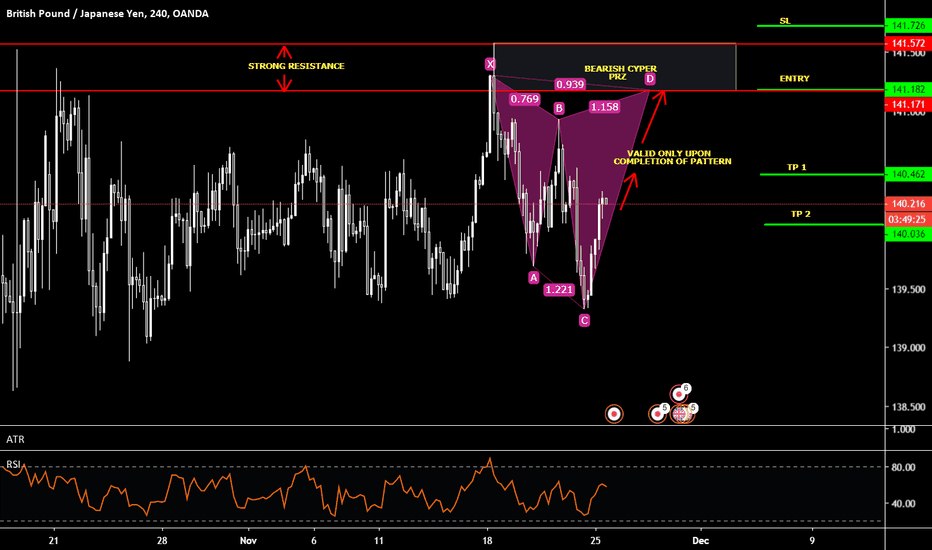Click the current price 140.216 label
This screenshot has width=932, height=550.
click(x=906, y=203)
